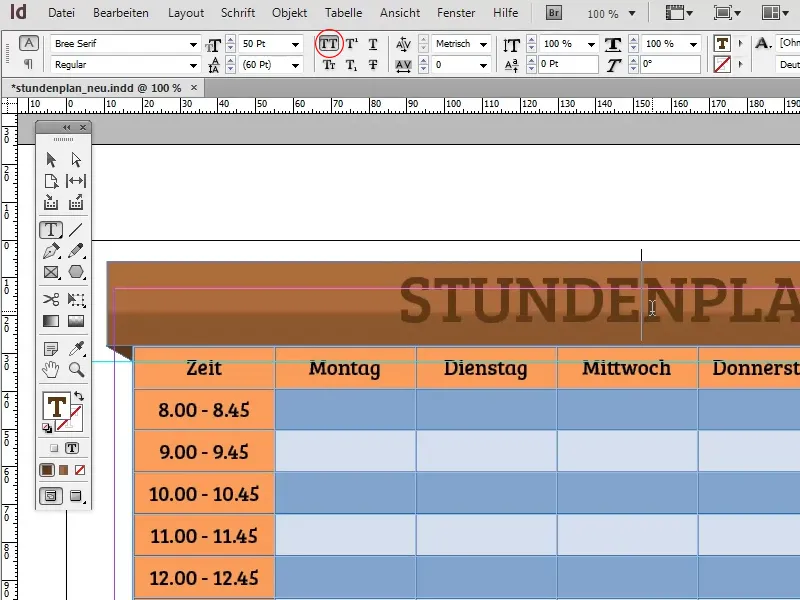Close the stundenplan_neu.indd document tab
800x600 pixels.
(x=194, y=88)
